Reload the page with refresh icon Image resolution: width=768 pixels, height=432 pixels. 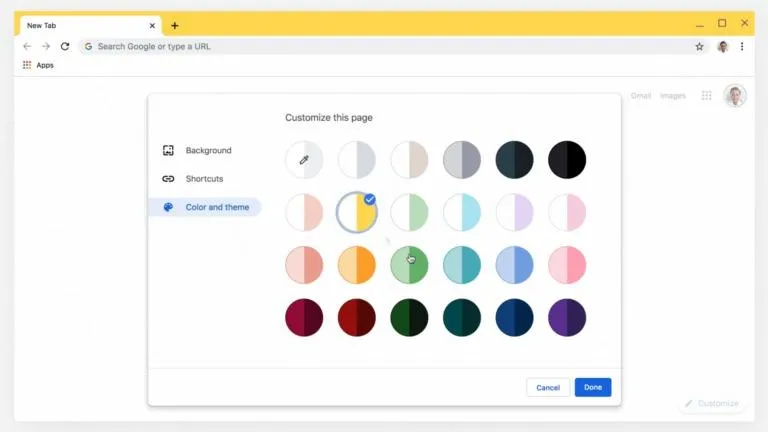[x=65, y=46]
